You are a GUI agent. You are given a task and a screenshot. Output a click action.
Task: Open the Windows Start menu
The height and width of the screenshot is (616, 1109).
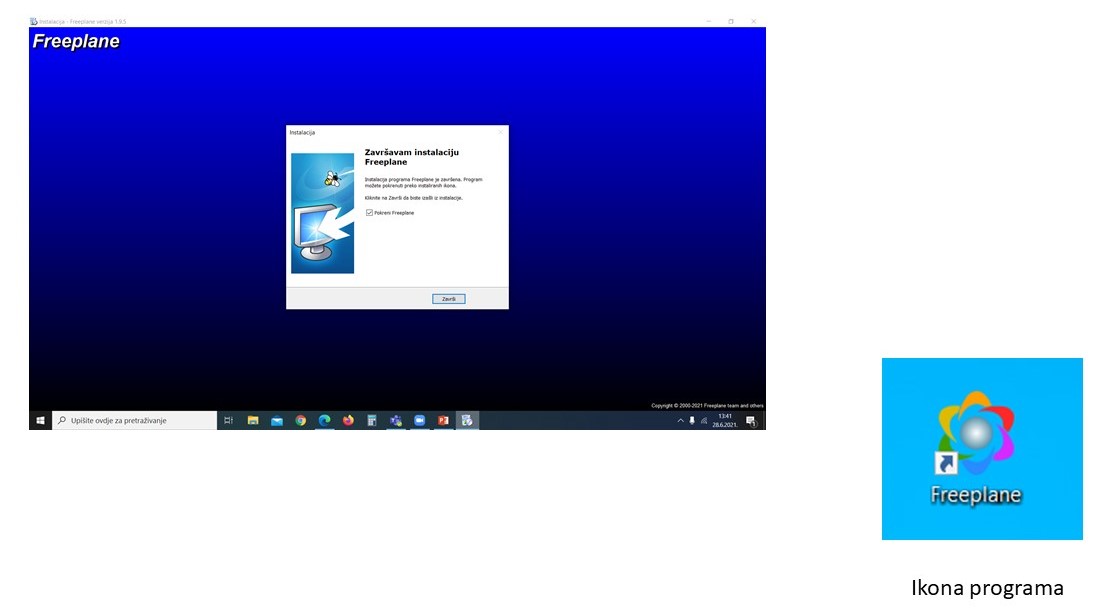(x=40, y=420)
